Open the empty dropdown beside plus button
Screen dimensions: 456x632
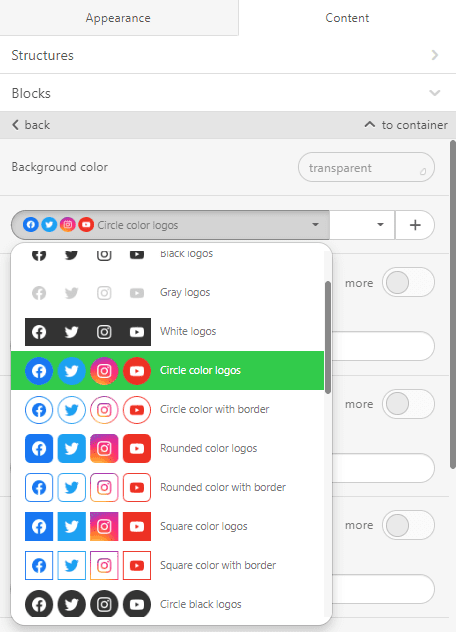point(362,225)
